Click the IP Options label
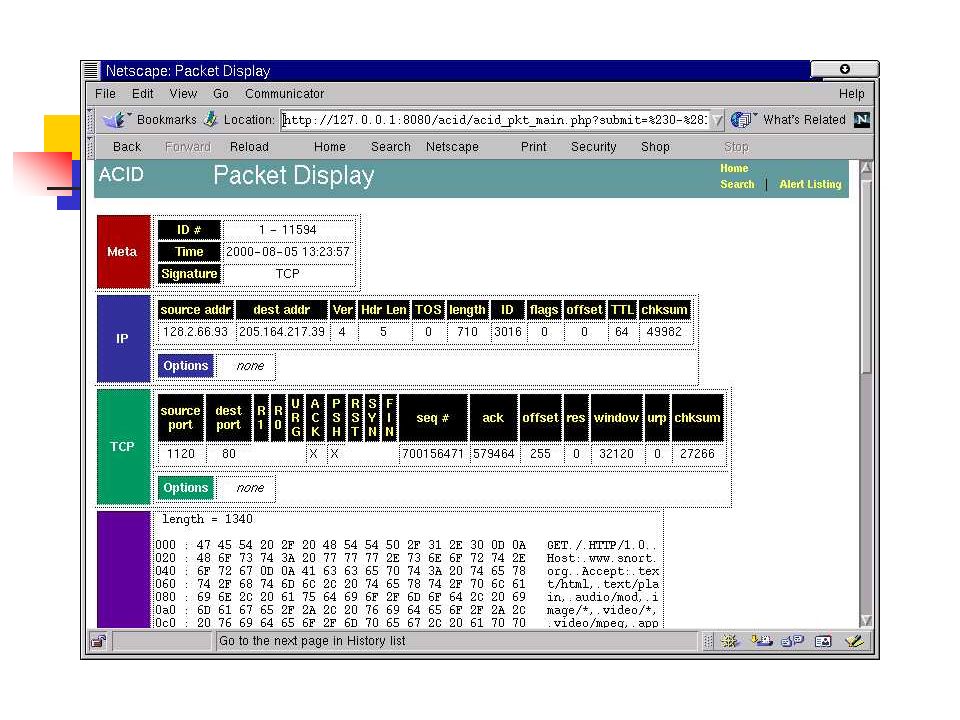Image resolution: width=960 pixels, height=720 pixels. 186,366
